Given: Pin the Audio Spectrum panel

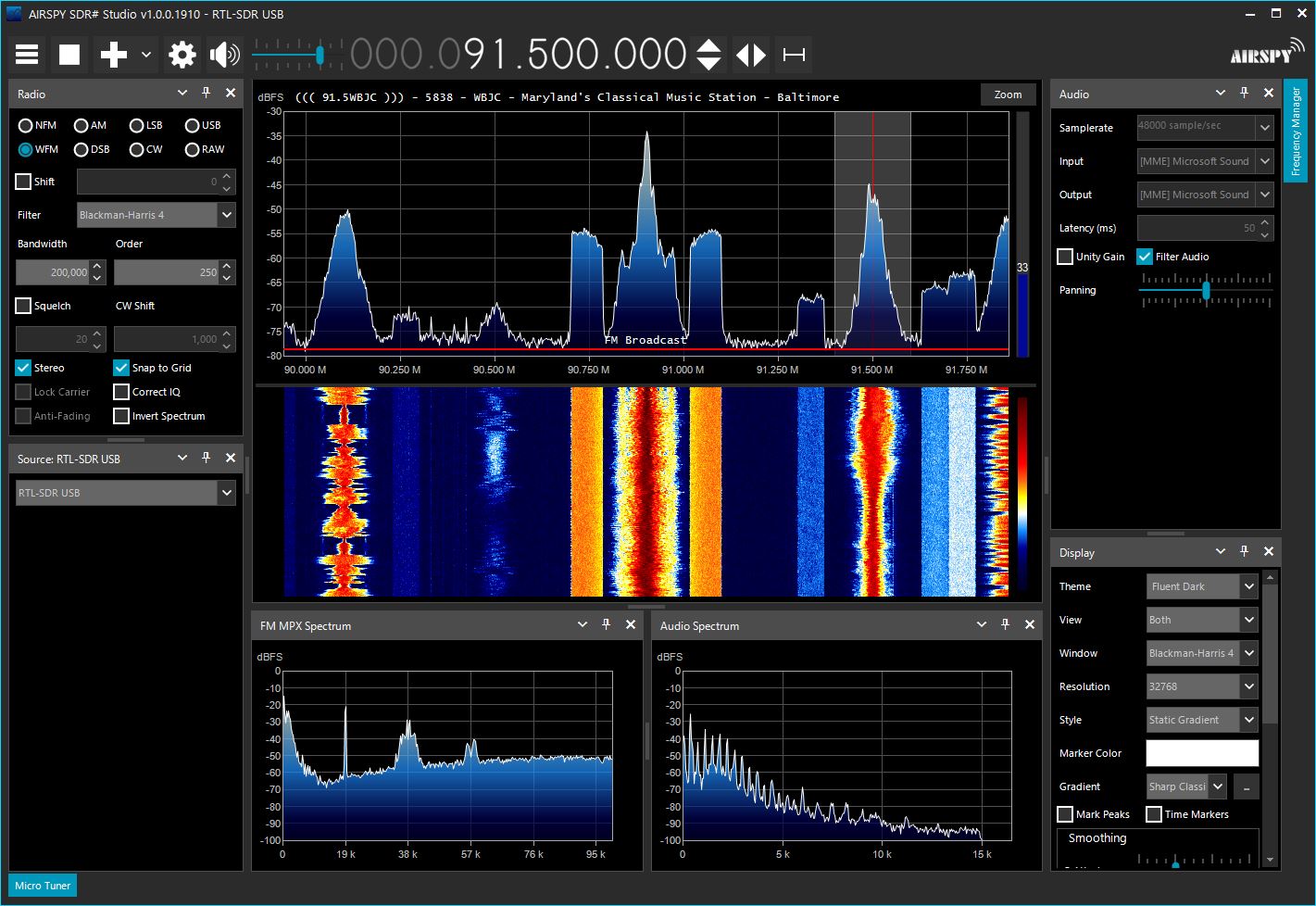Looking at the screenshot, I should [x=1006, y=624].
